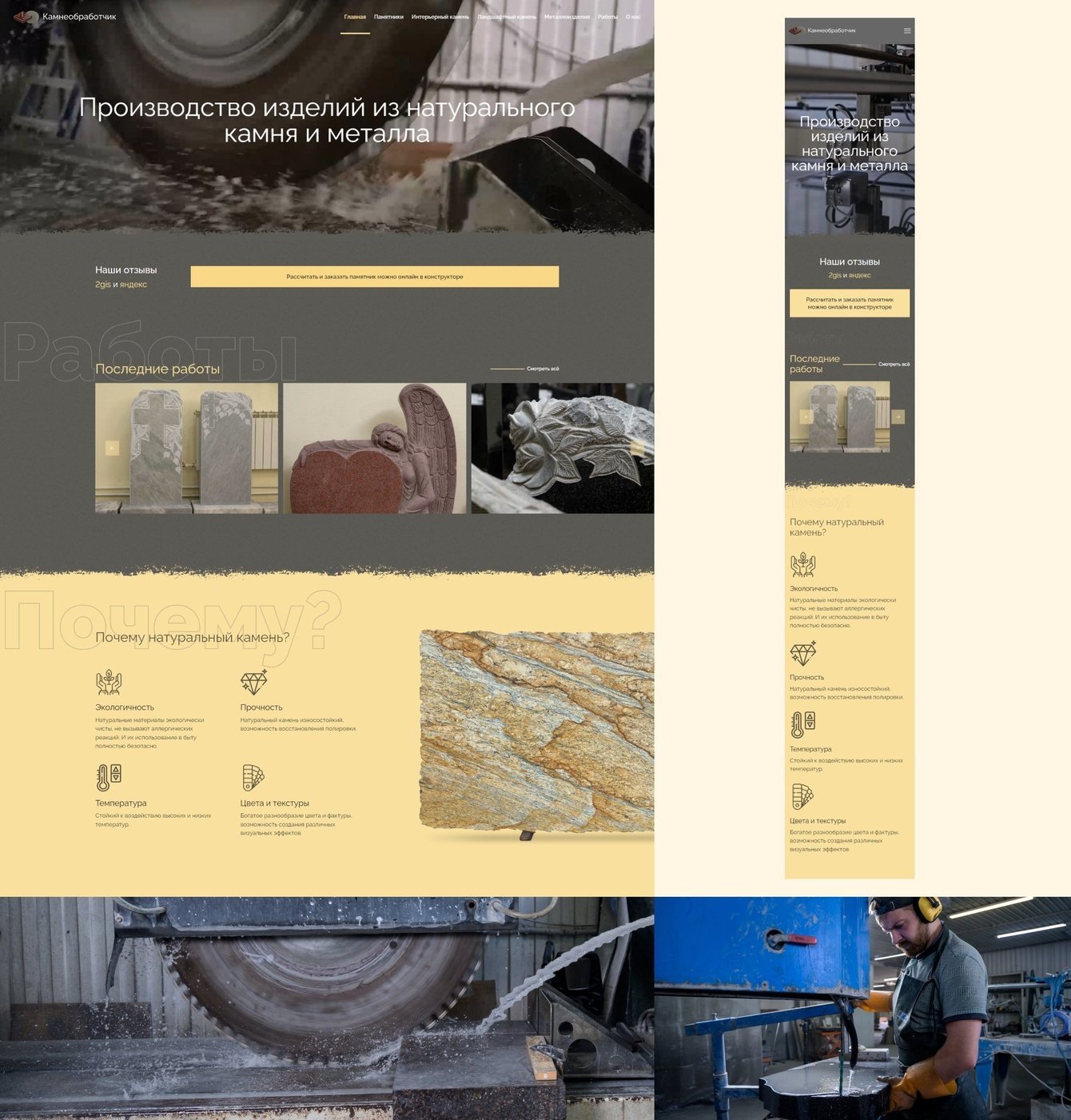Click the desktop Наши отзывы heading
Image resolution: width=1071 pixels, height=1120 pixels.
point(126,270)
